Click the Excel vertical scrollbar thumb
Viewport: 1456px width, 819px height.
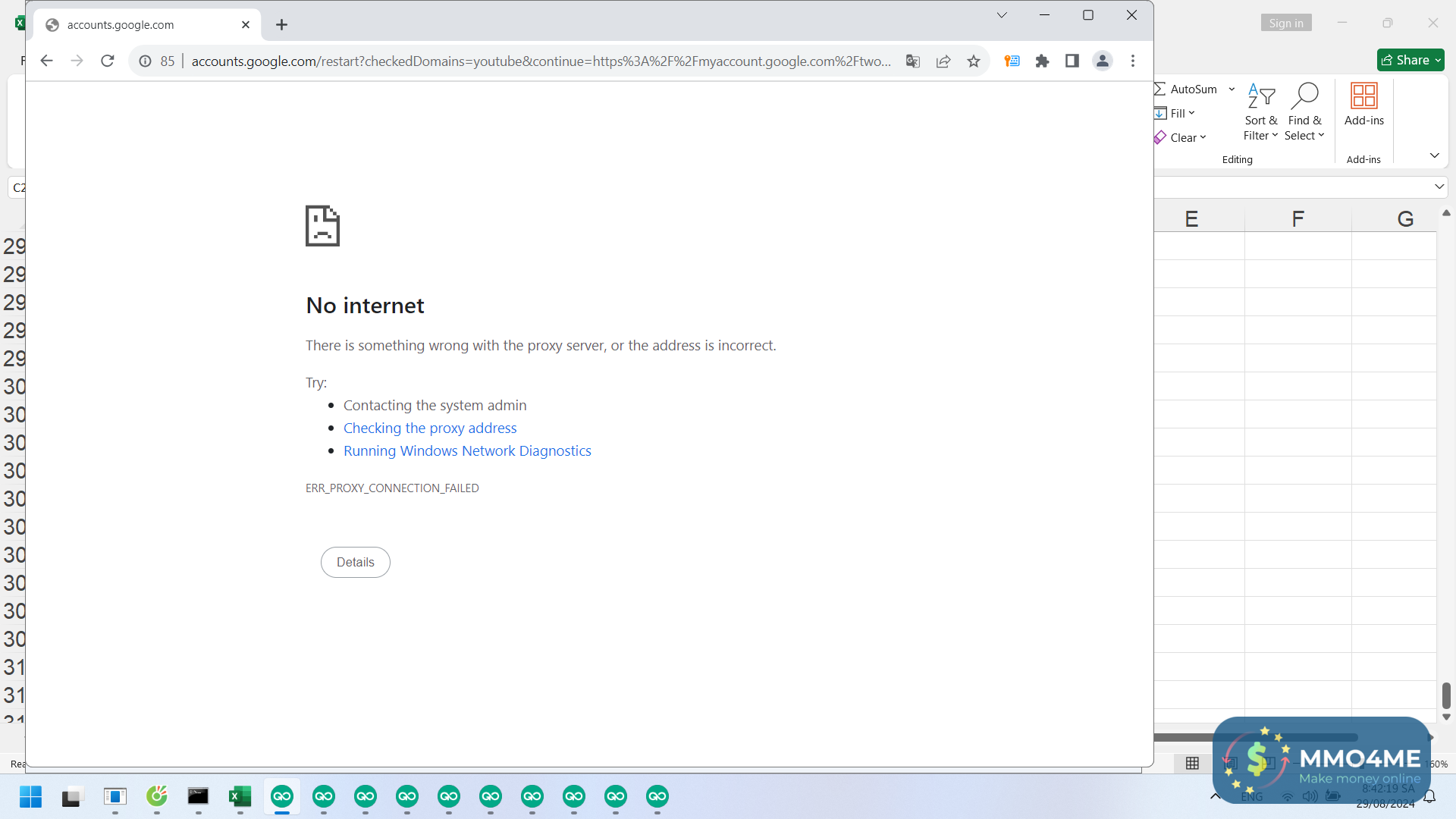[1445, 695]
